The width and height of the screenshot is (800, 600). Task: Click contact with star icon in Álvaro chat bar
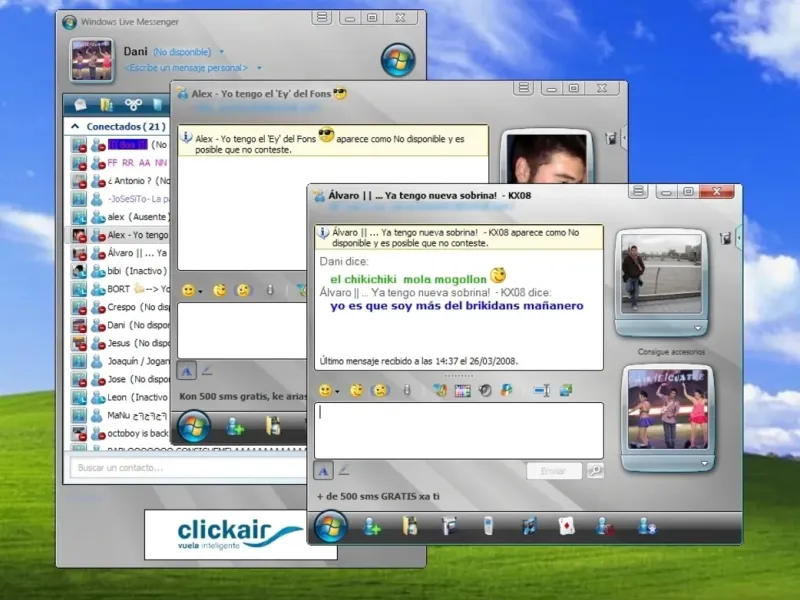click(x=647, y=527)
